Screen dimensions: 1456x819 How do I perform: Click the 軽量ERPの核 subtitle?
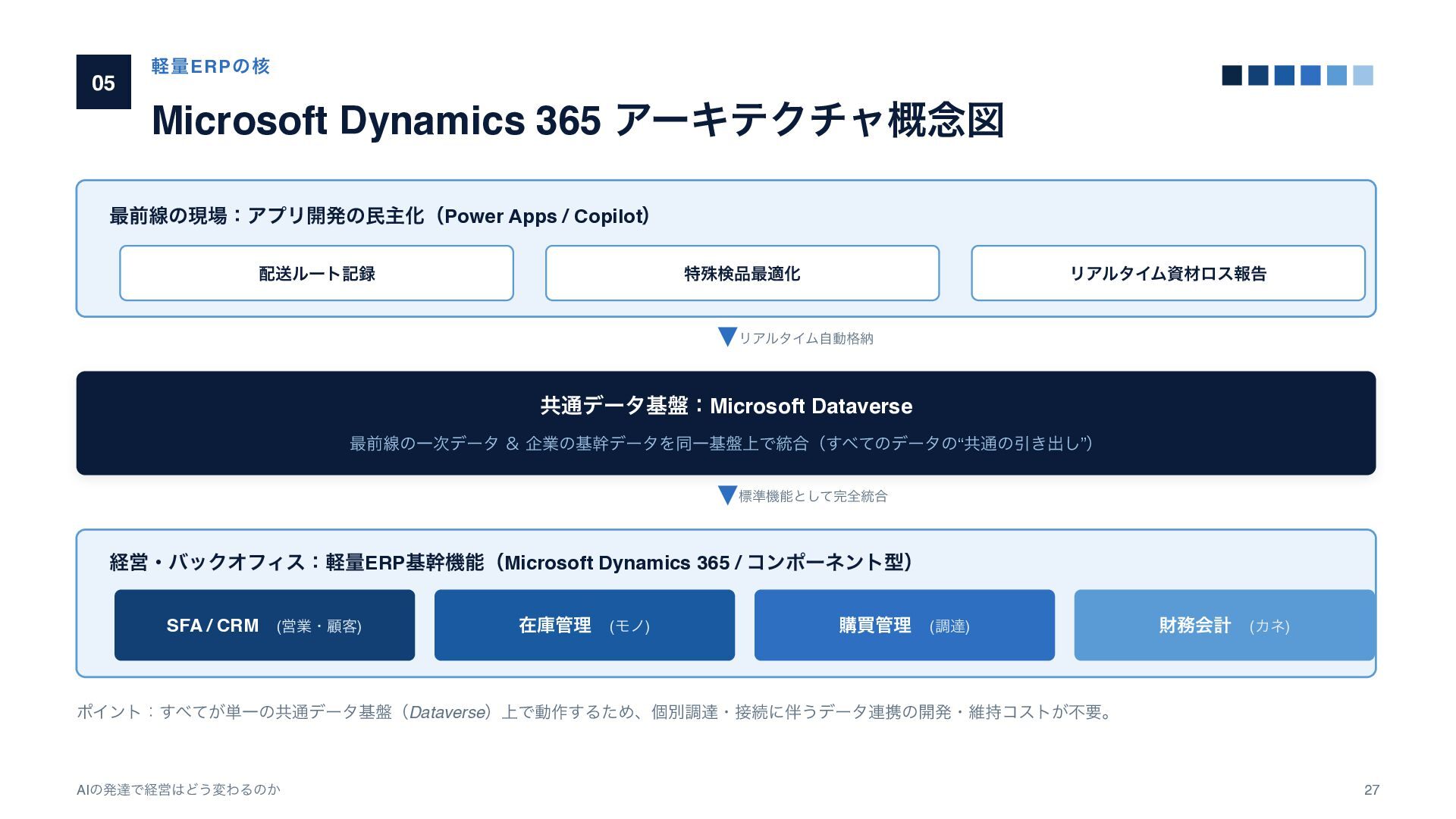coord(211,66)
